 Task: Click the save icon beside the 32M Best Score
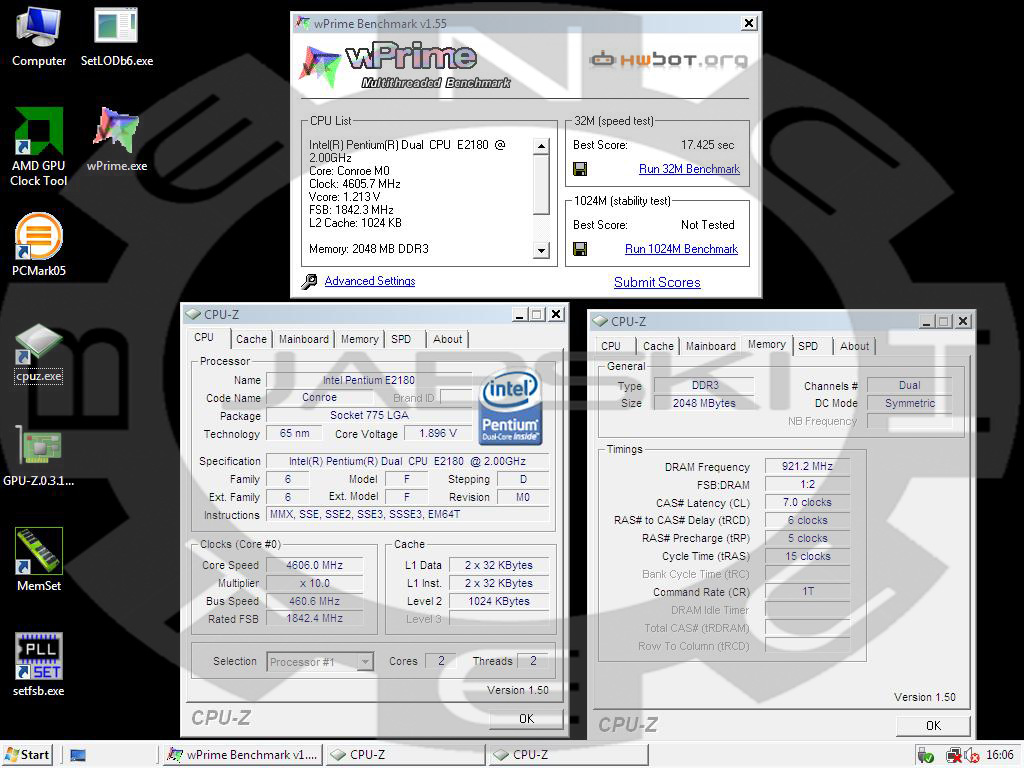[579, 169]
